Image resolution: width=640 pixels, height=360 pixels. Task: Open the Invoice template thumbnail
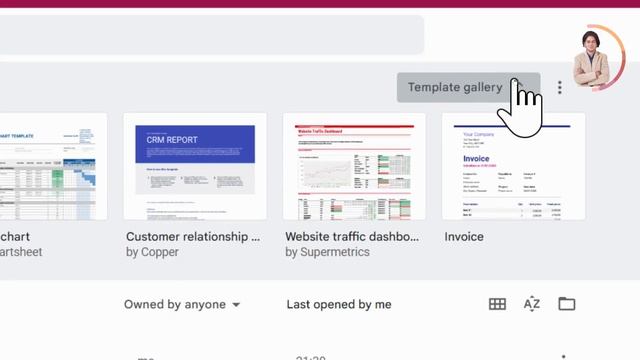click(x=513, y=167)
